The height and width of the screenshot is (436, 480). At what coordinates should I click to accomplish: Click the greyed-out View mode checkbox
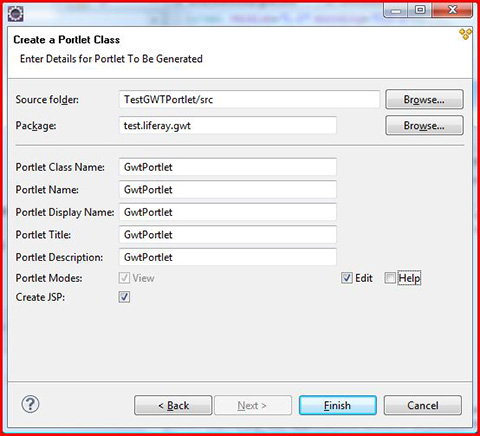(x=124, y=278)
